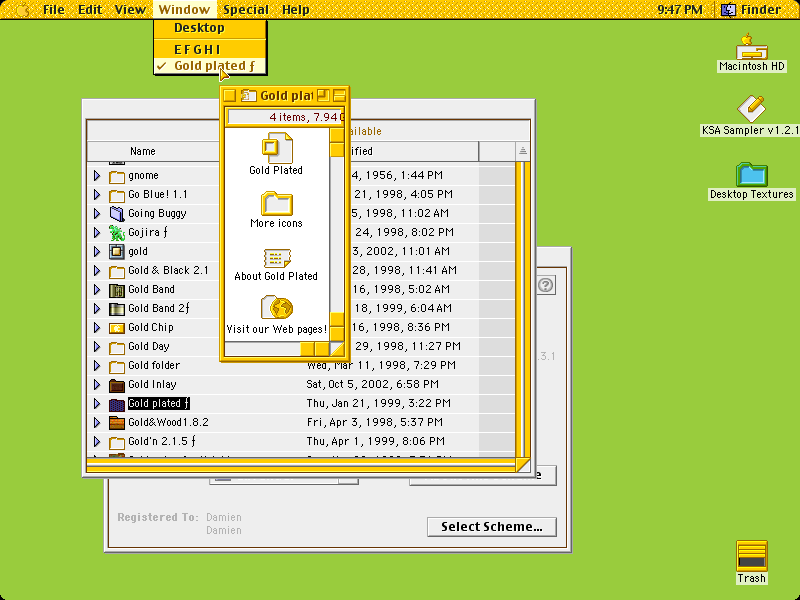The width and height of the screenshot is (800, 600).
Task: Click the Gold Chip folder icon
Action: 117,328
